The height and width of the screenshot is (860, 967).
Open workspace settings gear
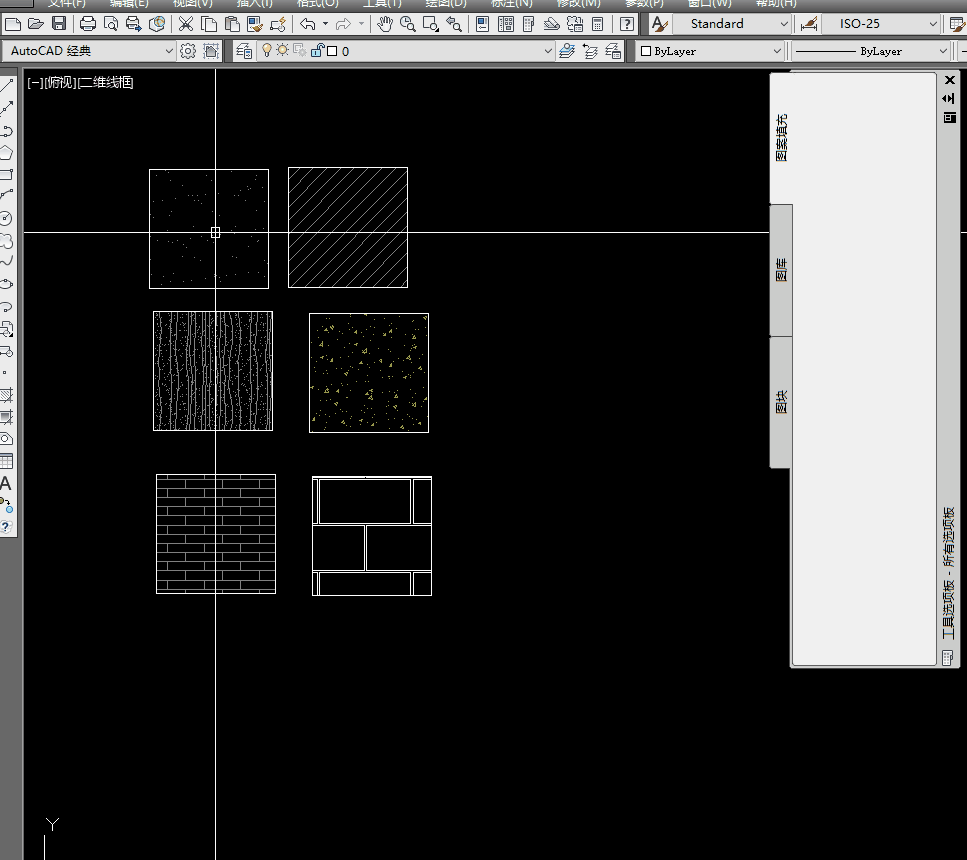[x=187, y=51]
